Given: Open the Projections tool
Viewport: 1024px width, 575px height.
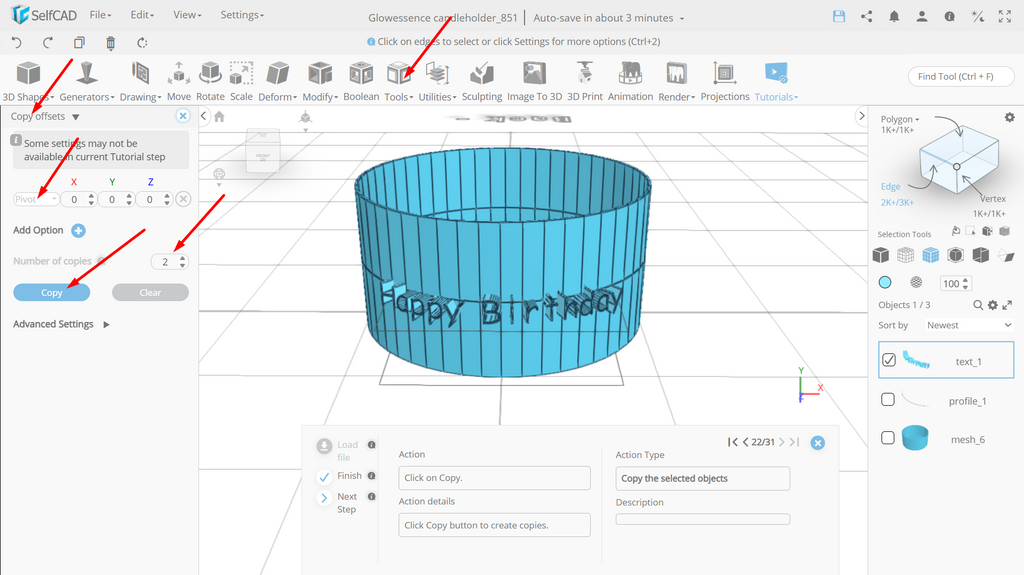Looking at the screenshot, I should point(725,81).
